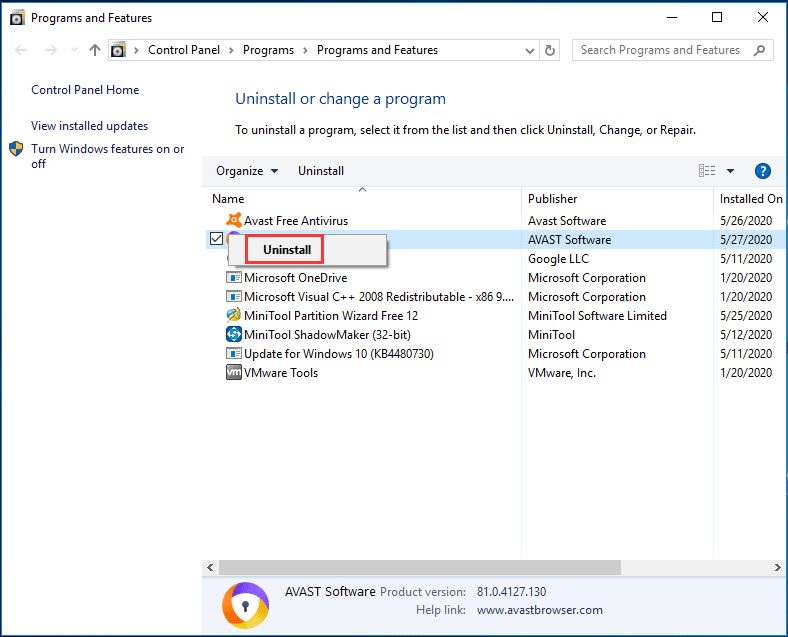Select Update for Windows 10 (KB4480730)
The height and width of the screenshot is (637, 788).
339,354
